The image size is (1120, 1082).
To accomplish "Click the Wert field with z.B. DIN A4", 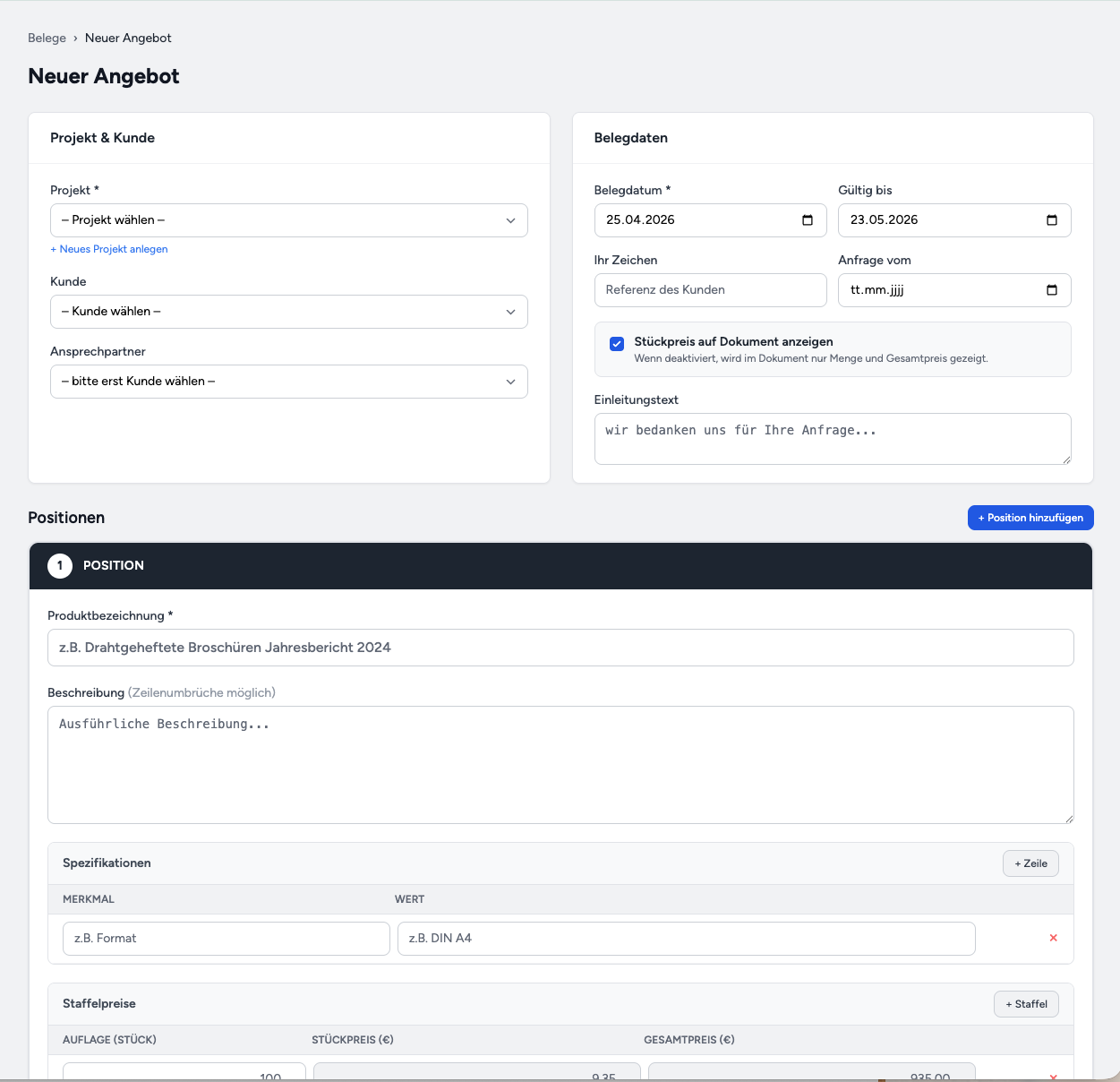I will (686, 939).
